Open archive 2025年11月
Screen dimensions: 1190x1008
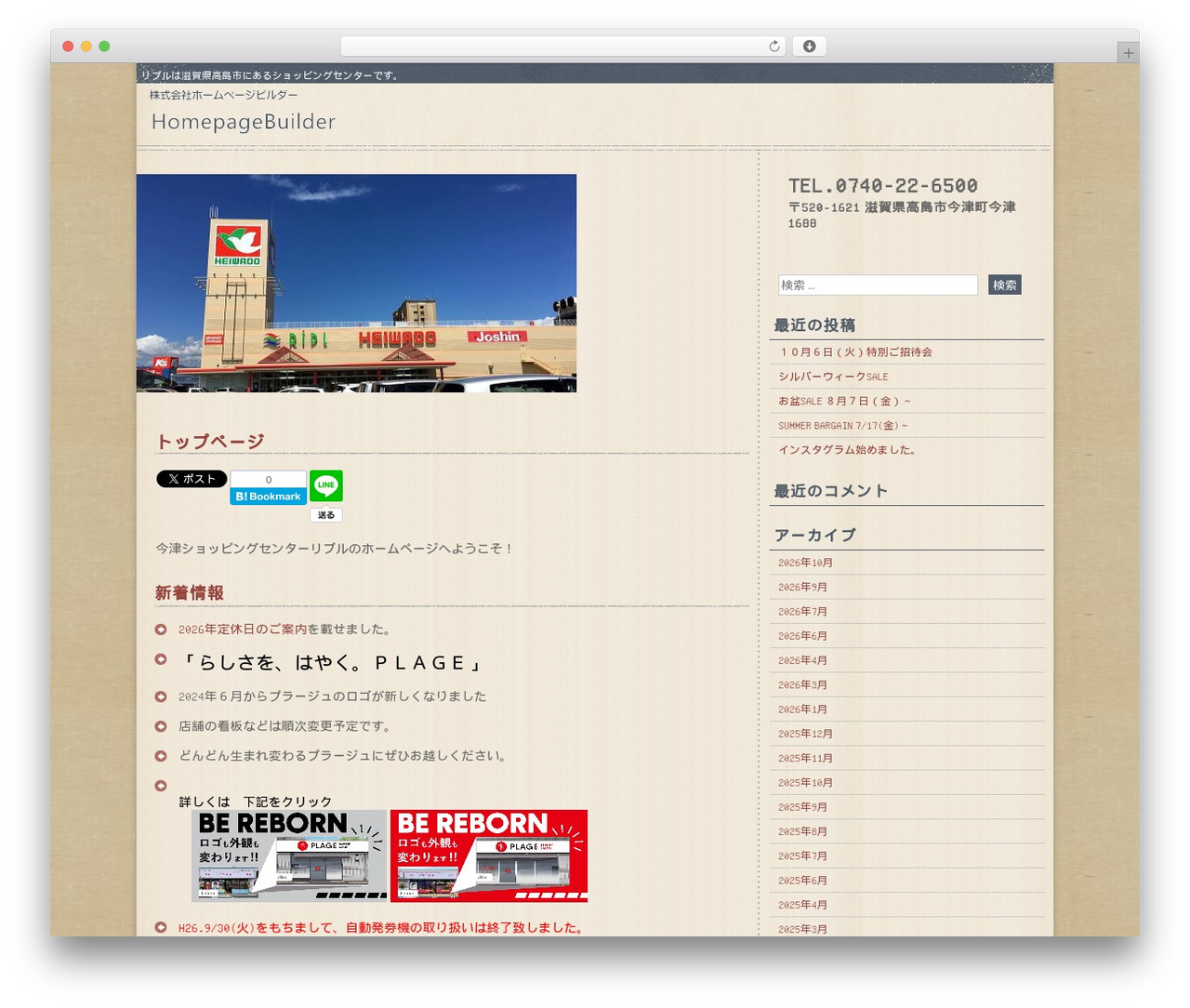click(805, 759)
